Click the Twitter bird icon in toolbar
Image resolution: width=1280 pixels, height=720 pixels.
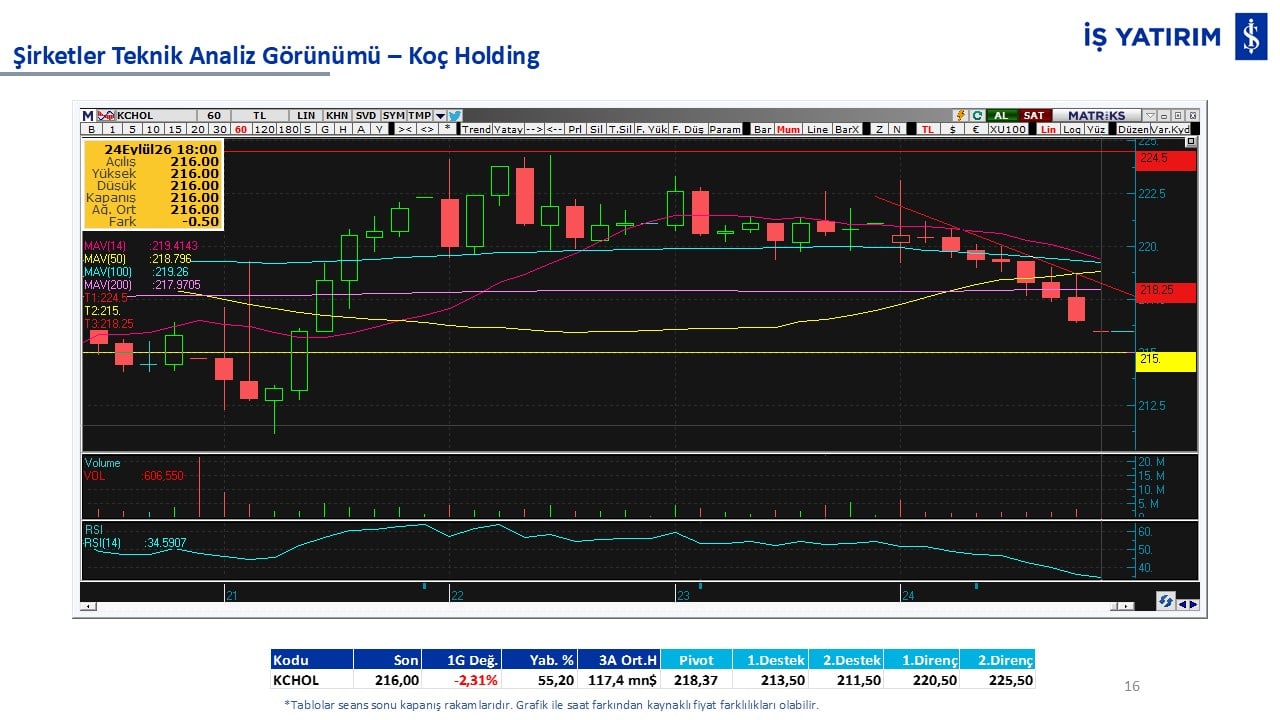[x=454, y=116]
